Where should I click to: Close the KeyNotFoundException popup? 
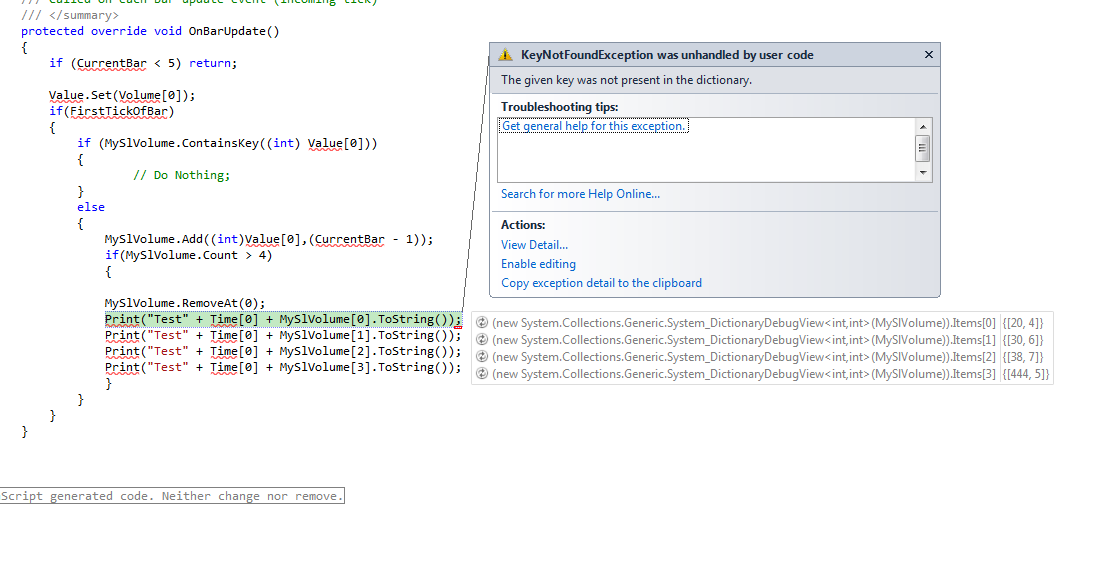(x=928, y=55)
